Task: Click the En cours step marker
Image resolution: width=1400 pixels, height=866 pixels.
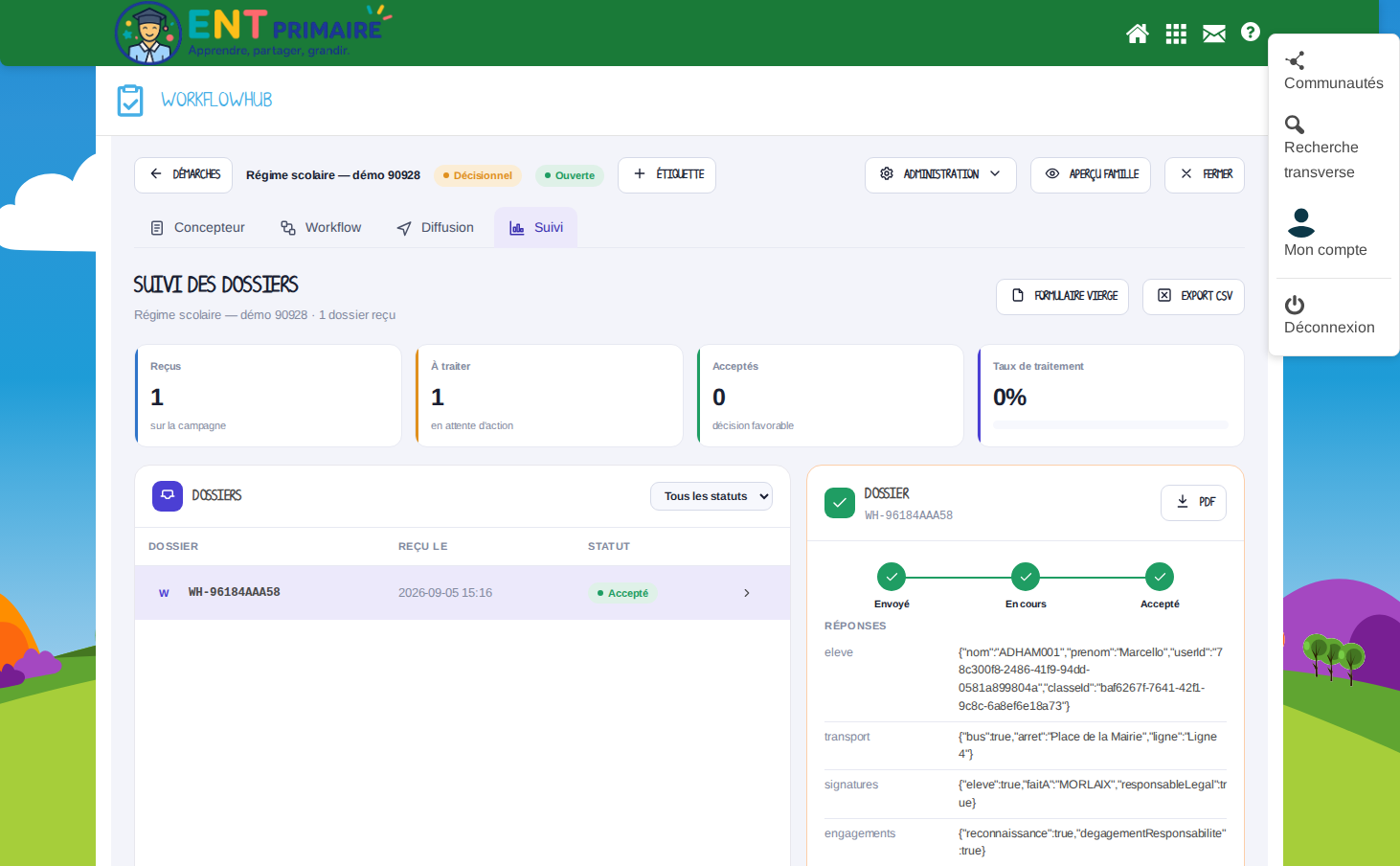Action: click(1026, 577)
